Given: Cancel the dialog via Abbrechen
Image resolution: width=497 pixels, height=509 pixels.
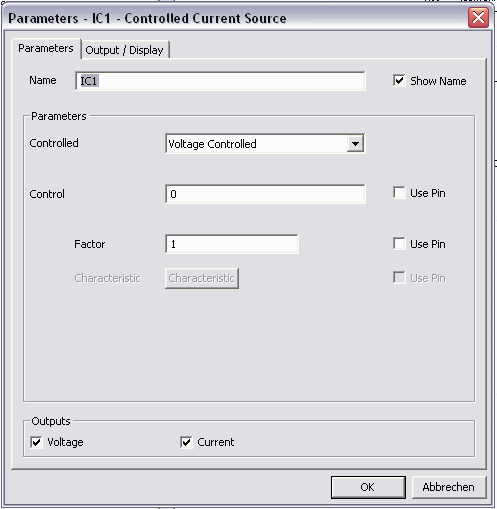Looking at the screenshot, I should pos(449,487).
